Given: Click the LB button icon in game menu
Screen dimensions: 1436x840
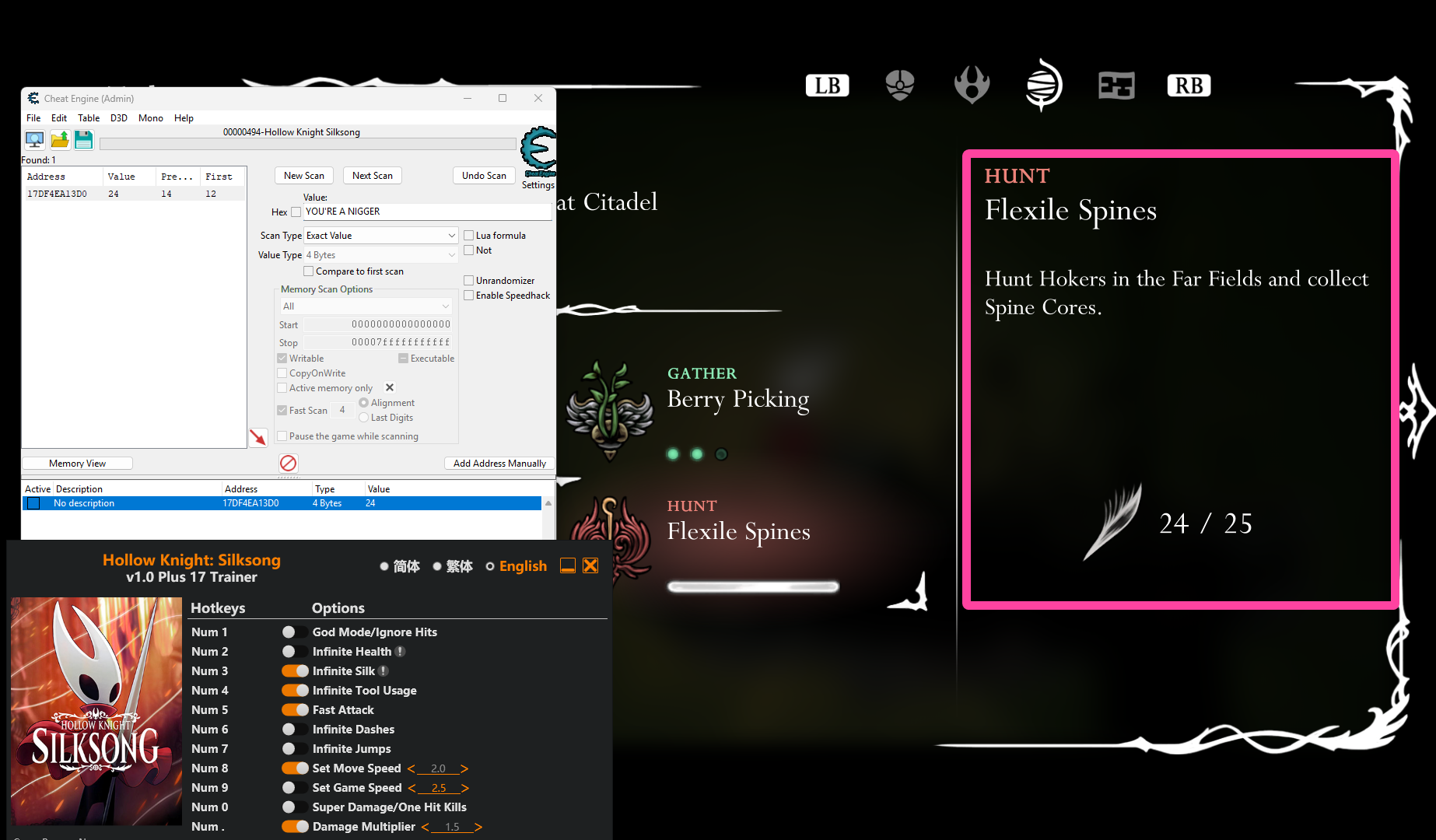Looking at the screenshot, I should [827, 86].
